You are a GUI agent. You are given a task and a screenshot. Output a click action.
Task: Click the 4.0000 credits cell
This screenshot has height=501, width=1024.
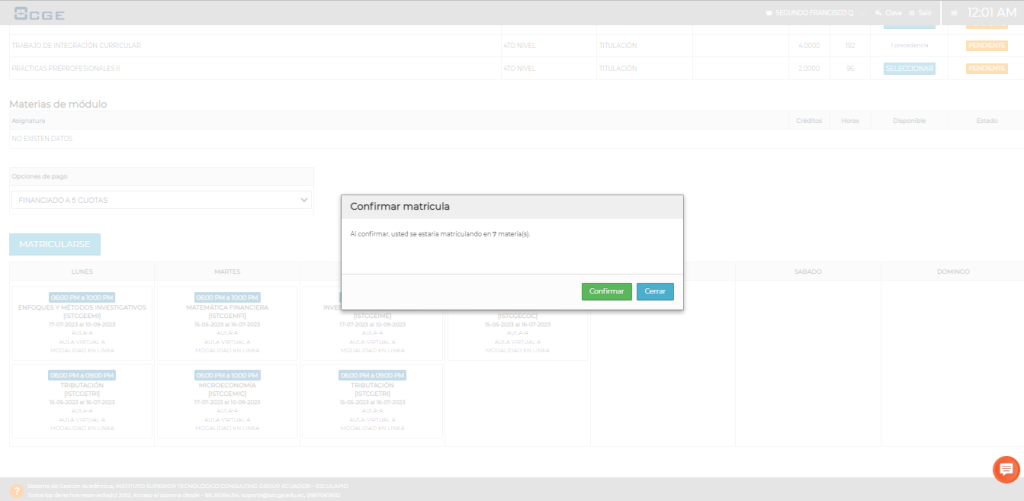pos(809,46)
